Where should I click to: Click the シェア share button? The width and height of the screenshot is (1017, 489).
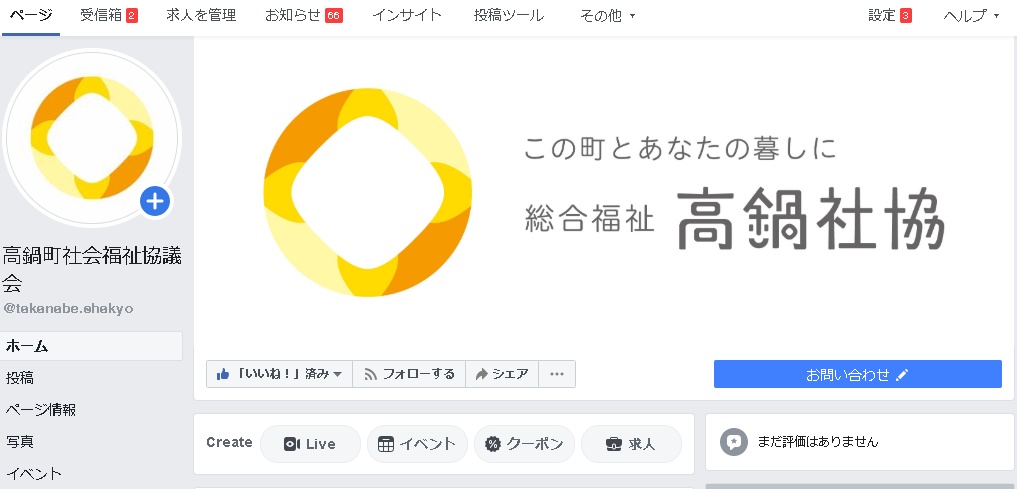tap(502, 374)
